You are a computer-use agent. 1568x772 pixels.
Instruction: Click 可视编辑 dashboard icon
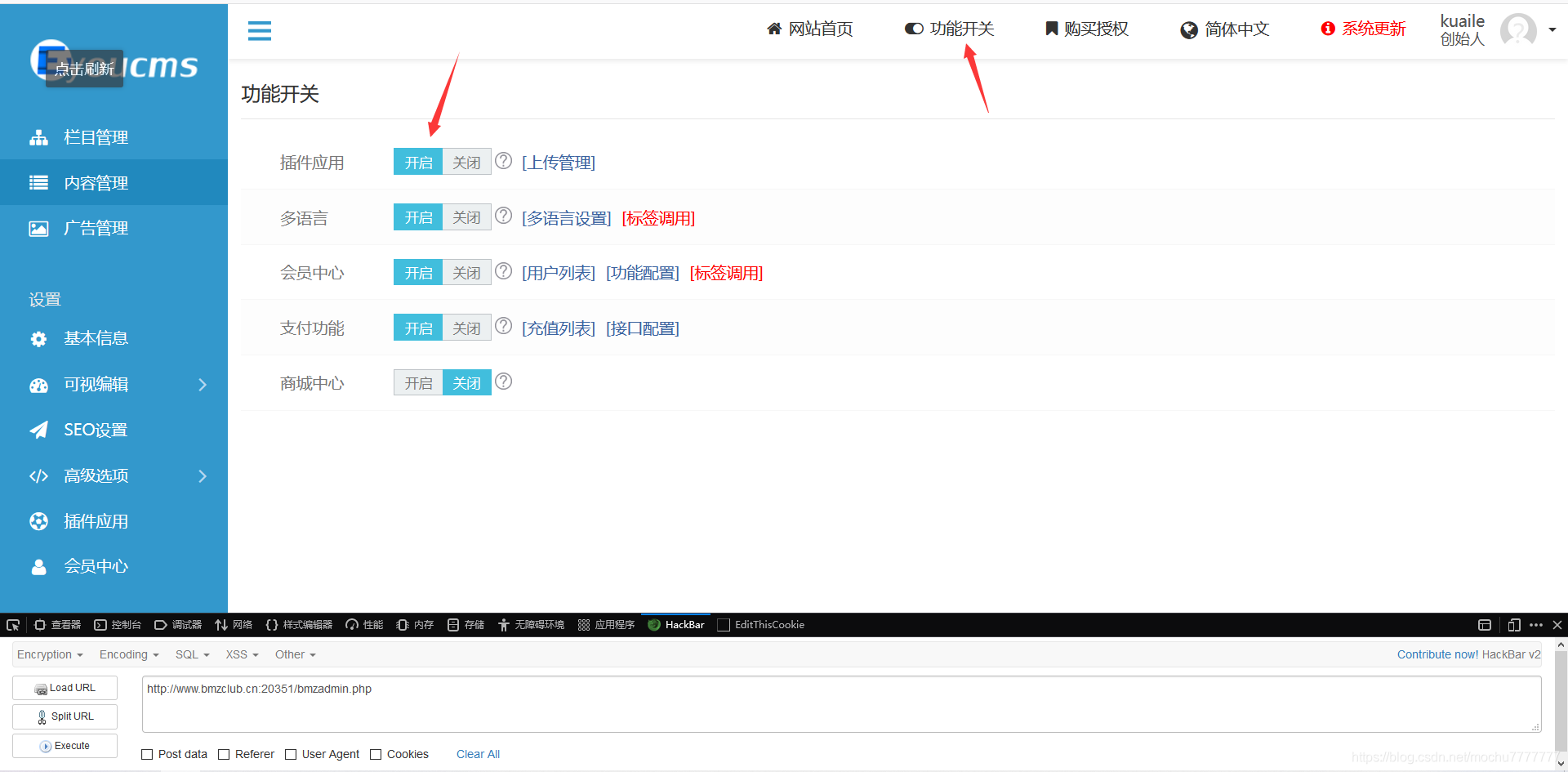click(38, 386)
